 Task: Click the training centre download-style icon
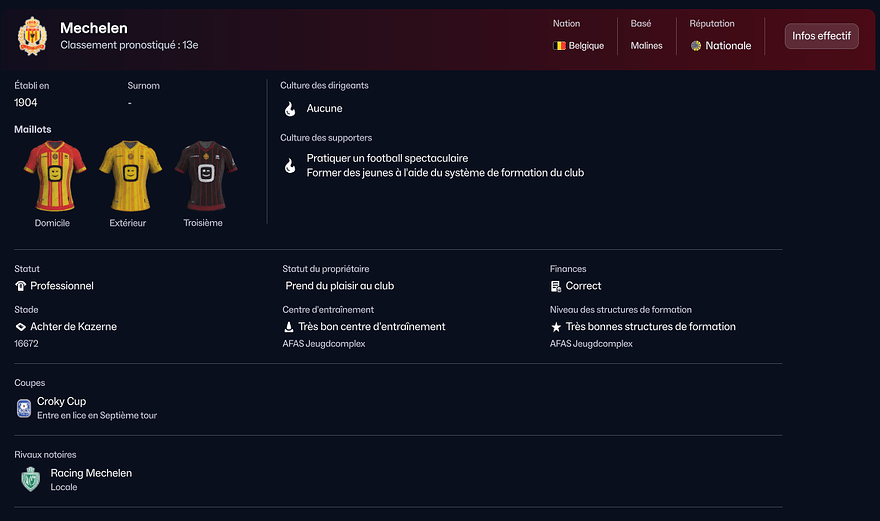pyautogui.click(x=289, y=327)
